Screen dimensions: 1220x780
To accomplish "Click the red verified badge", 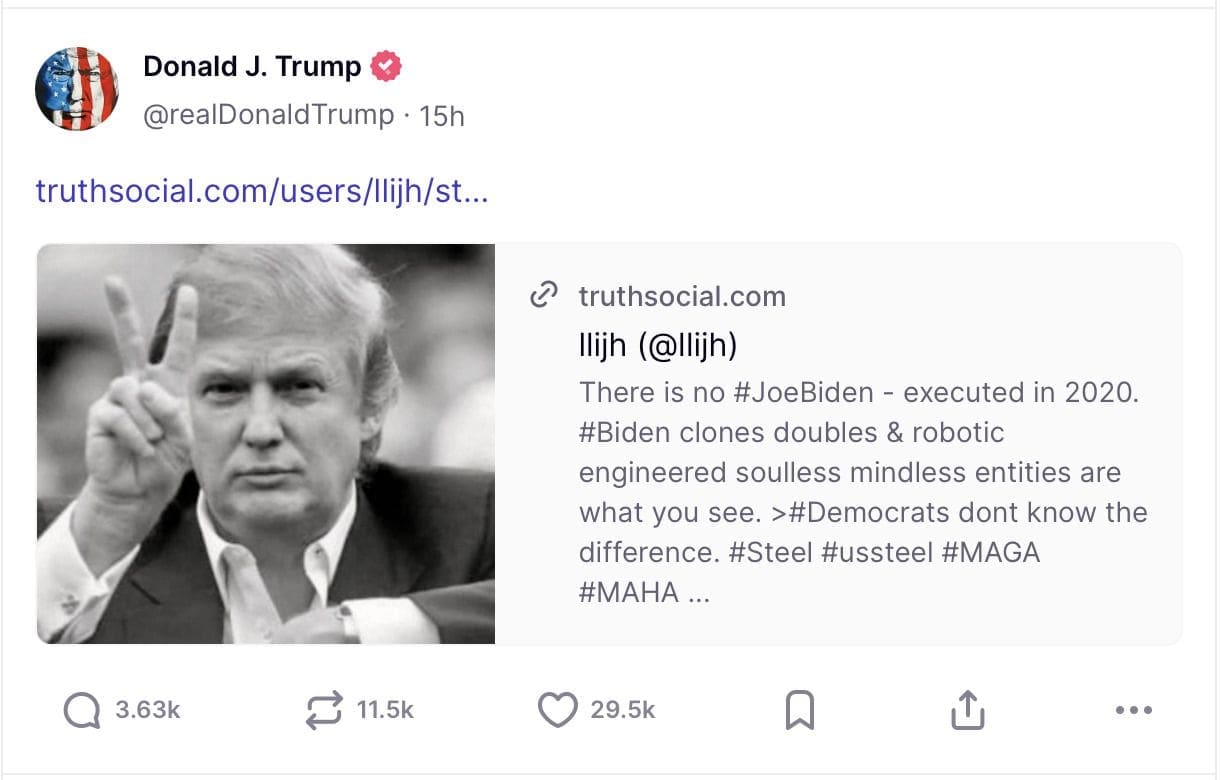I will pyautogui.click(x=386, y=67).
